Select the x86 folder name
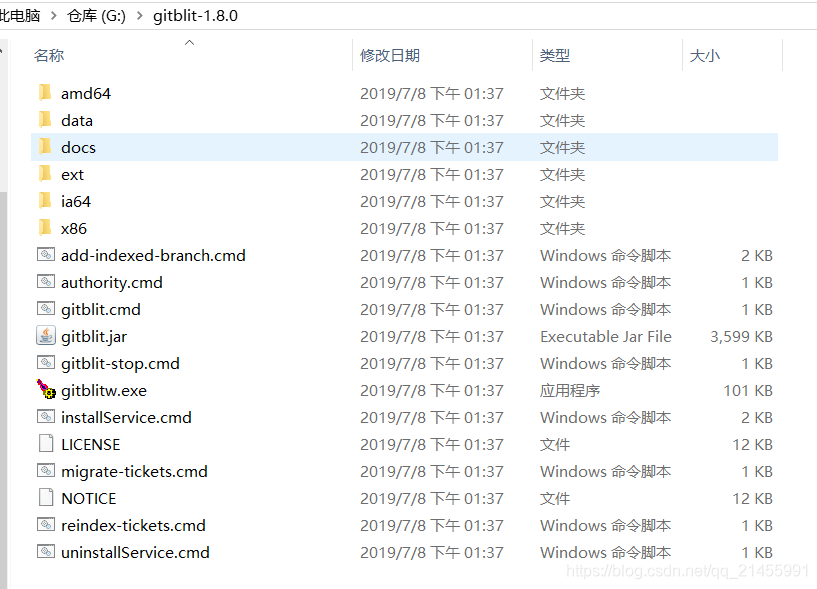 74,228
